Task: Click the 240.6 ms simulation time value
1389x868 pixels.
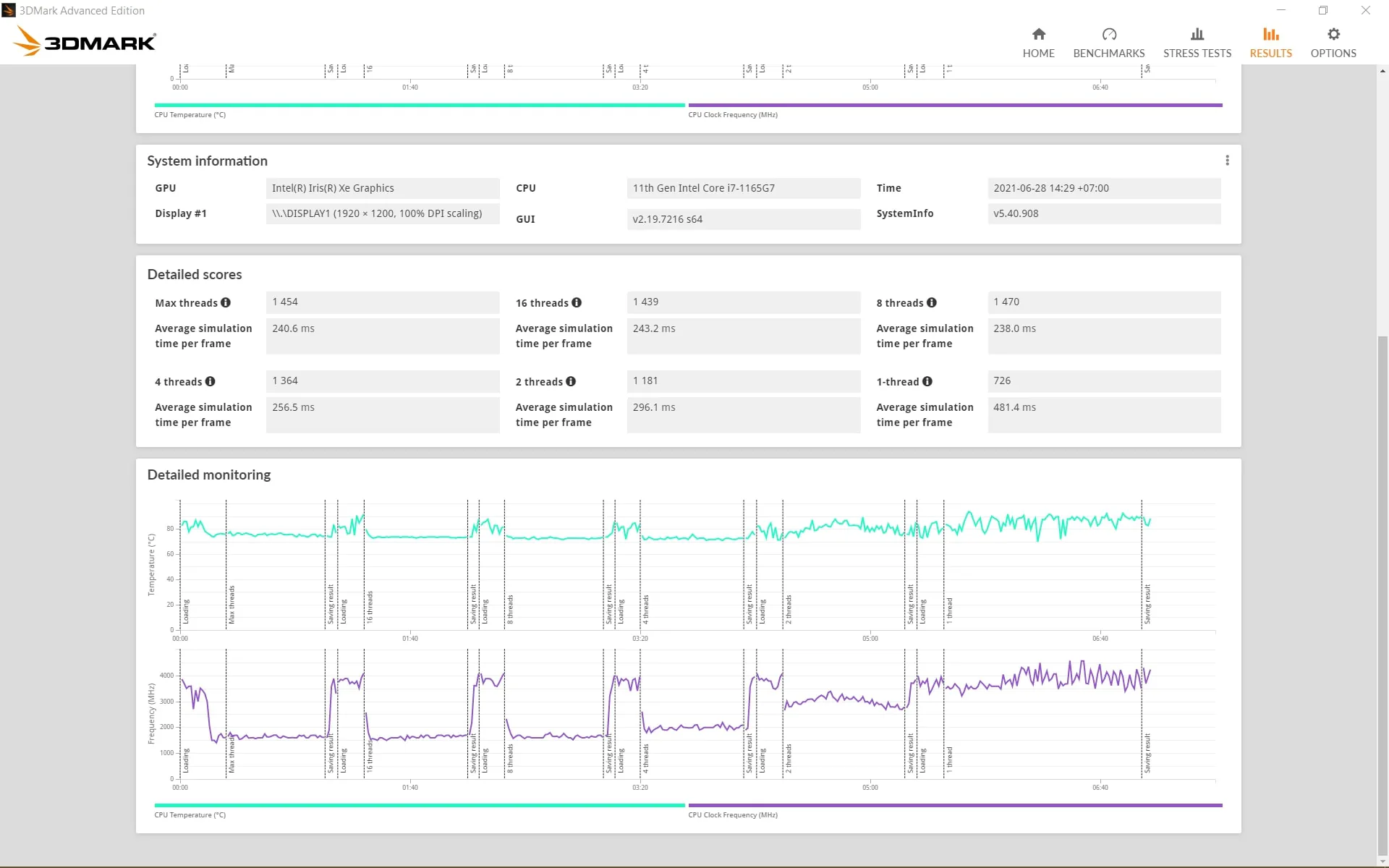Action: pyautogui.click(x=383, y=336)
